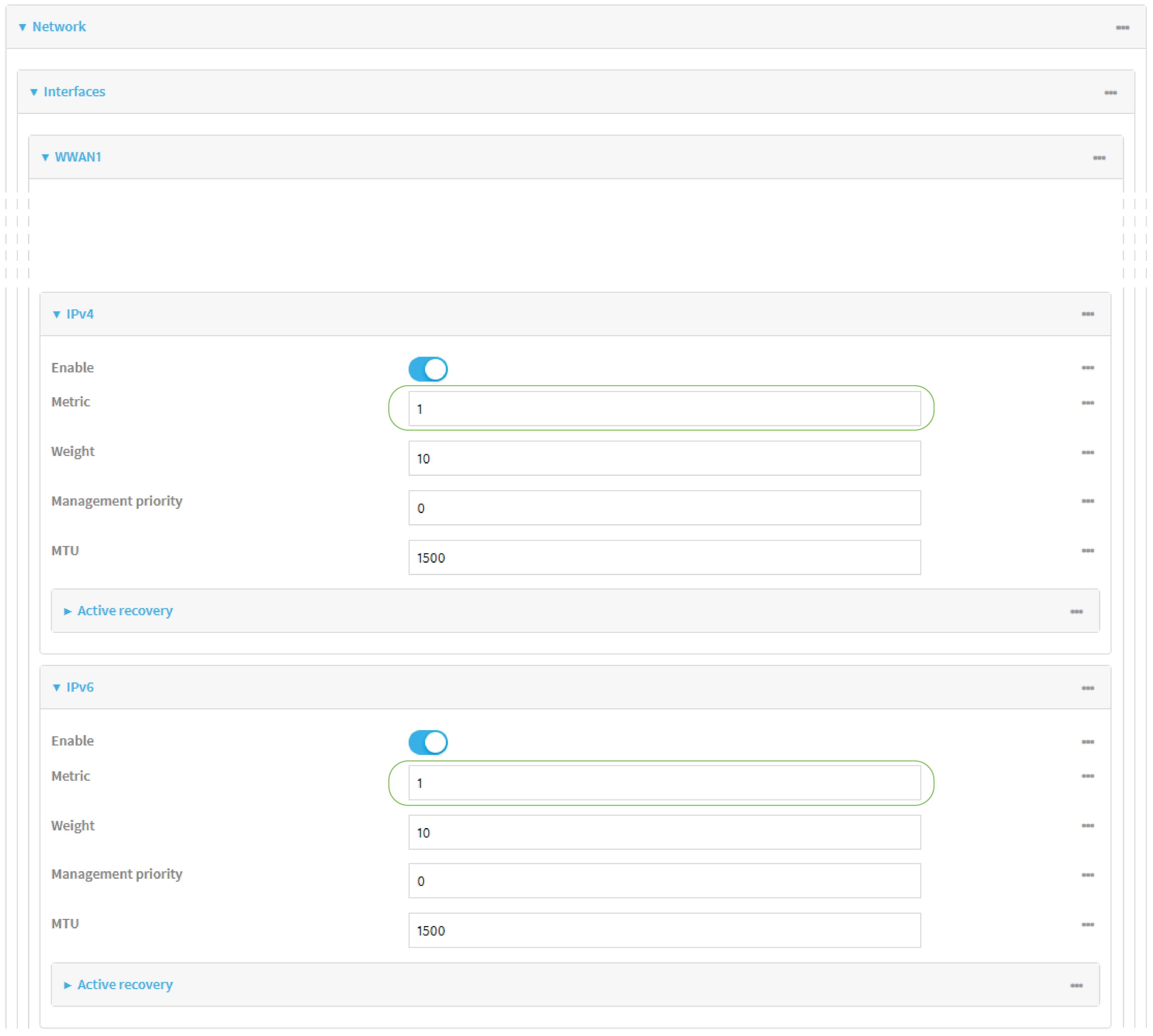Image resolution: width=1153 pixels, height=1036 pixels.
Task: Click IPv4 Management priority field
Action: click(664, 508)
